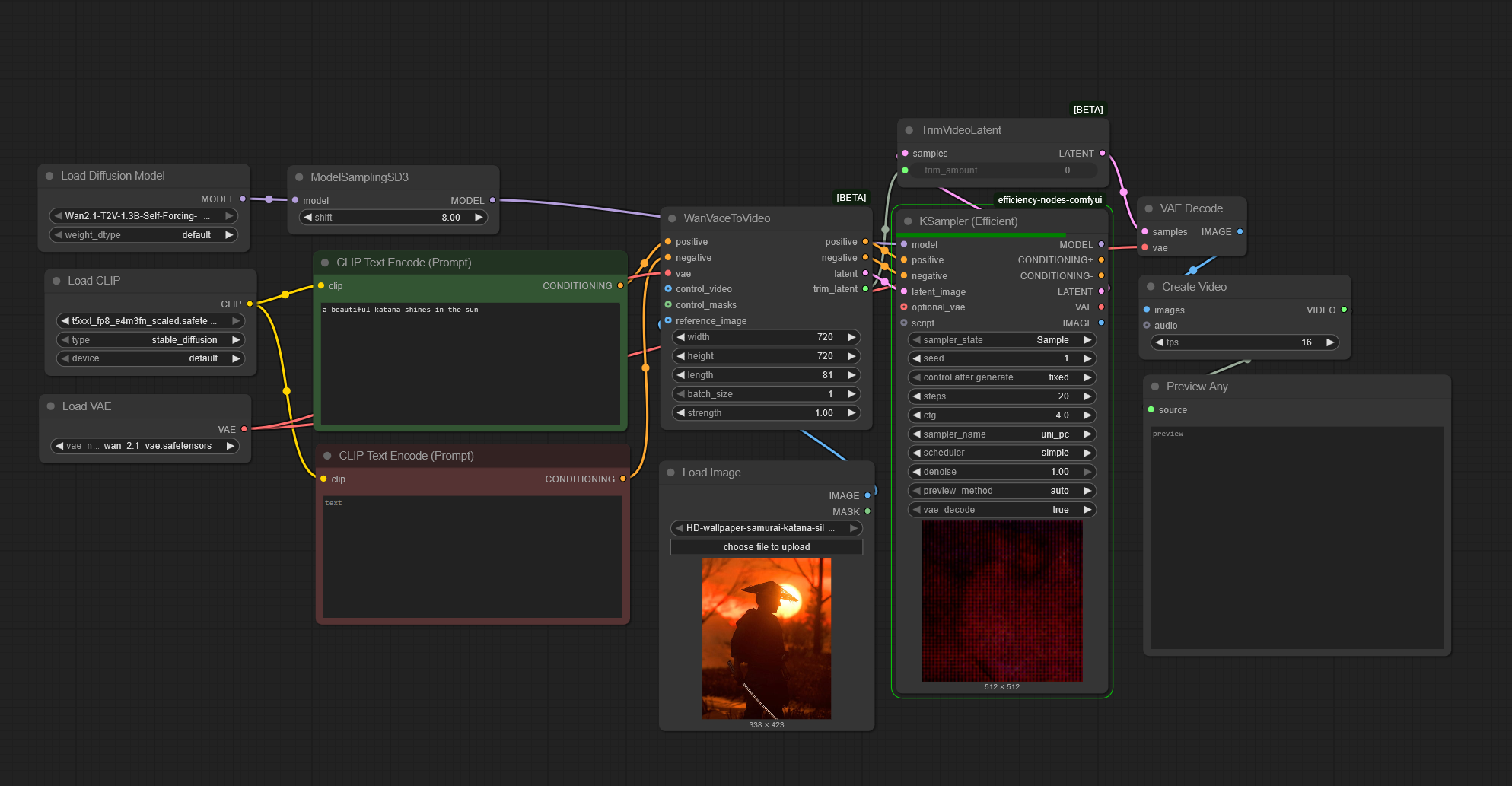The image size is (1512, 786).
Task: Click the samurai image thumbnail in Load Image
Action: [x=766, y=638]
